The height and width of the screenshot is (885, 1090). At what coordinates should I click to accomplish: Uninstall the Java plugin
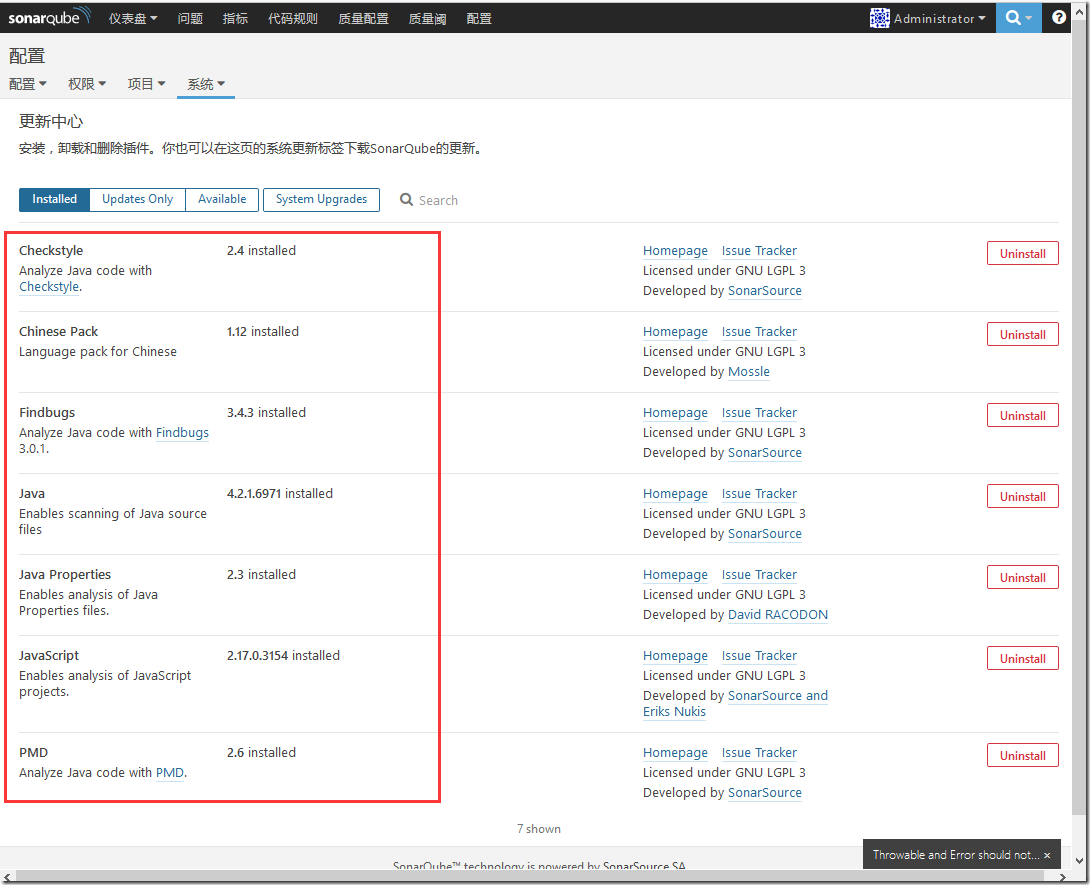1023,496
